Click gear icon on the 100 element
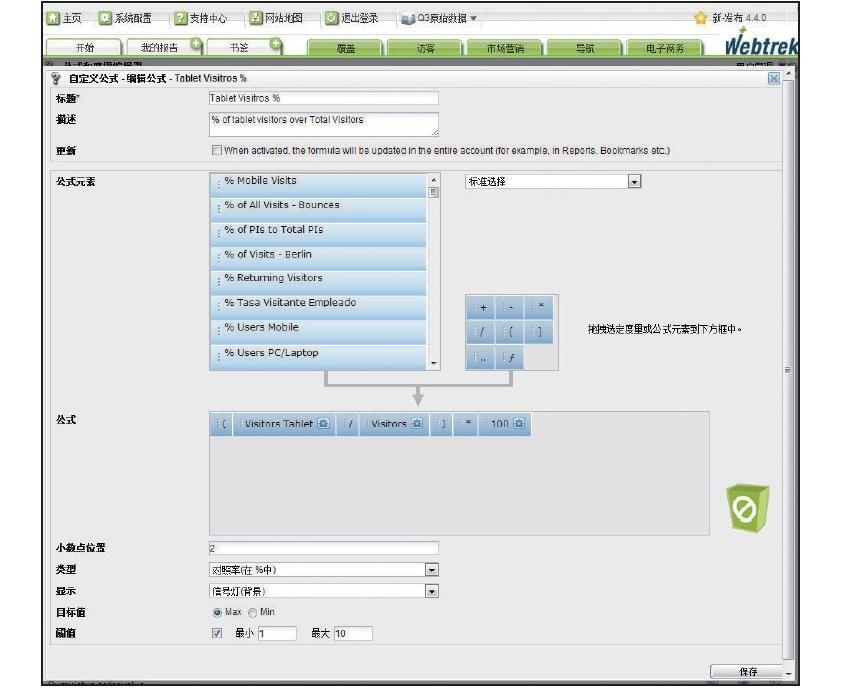Screen dimensions: 858x690 [x=520, y=424]
